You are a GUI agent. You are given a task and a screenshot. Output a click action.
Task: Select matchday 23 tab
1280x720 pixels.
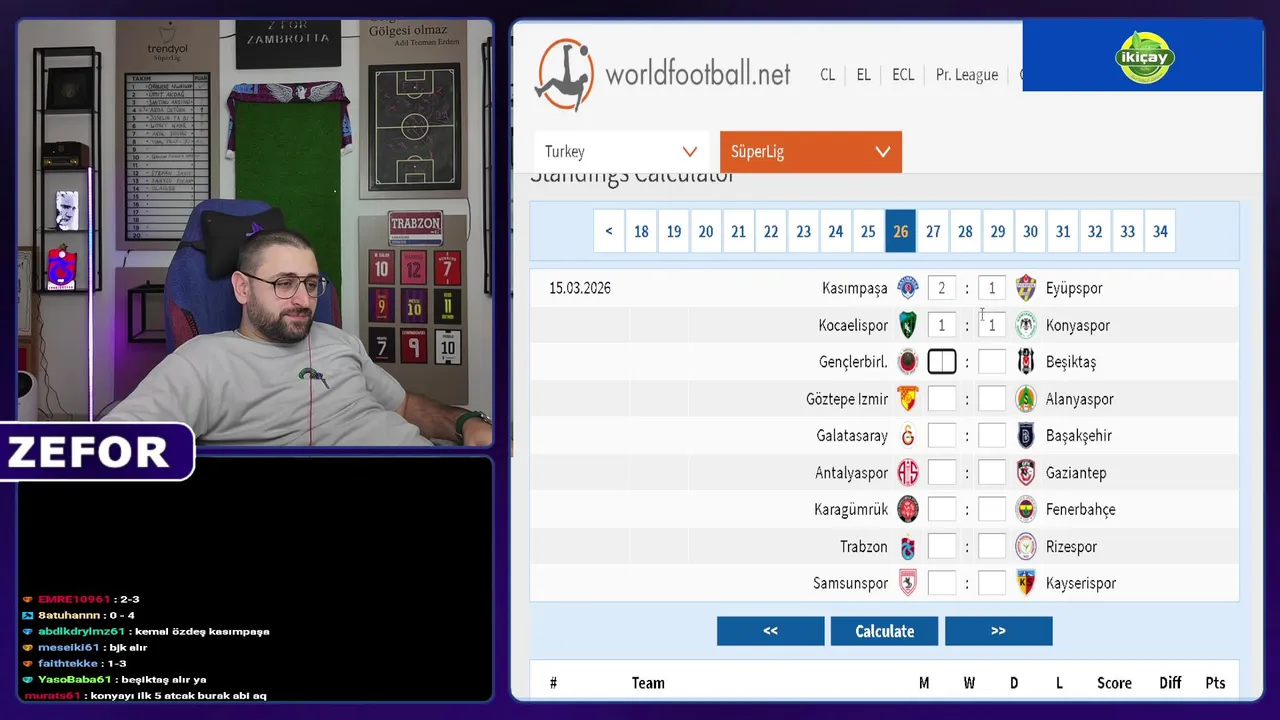tap(803, 231)
